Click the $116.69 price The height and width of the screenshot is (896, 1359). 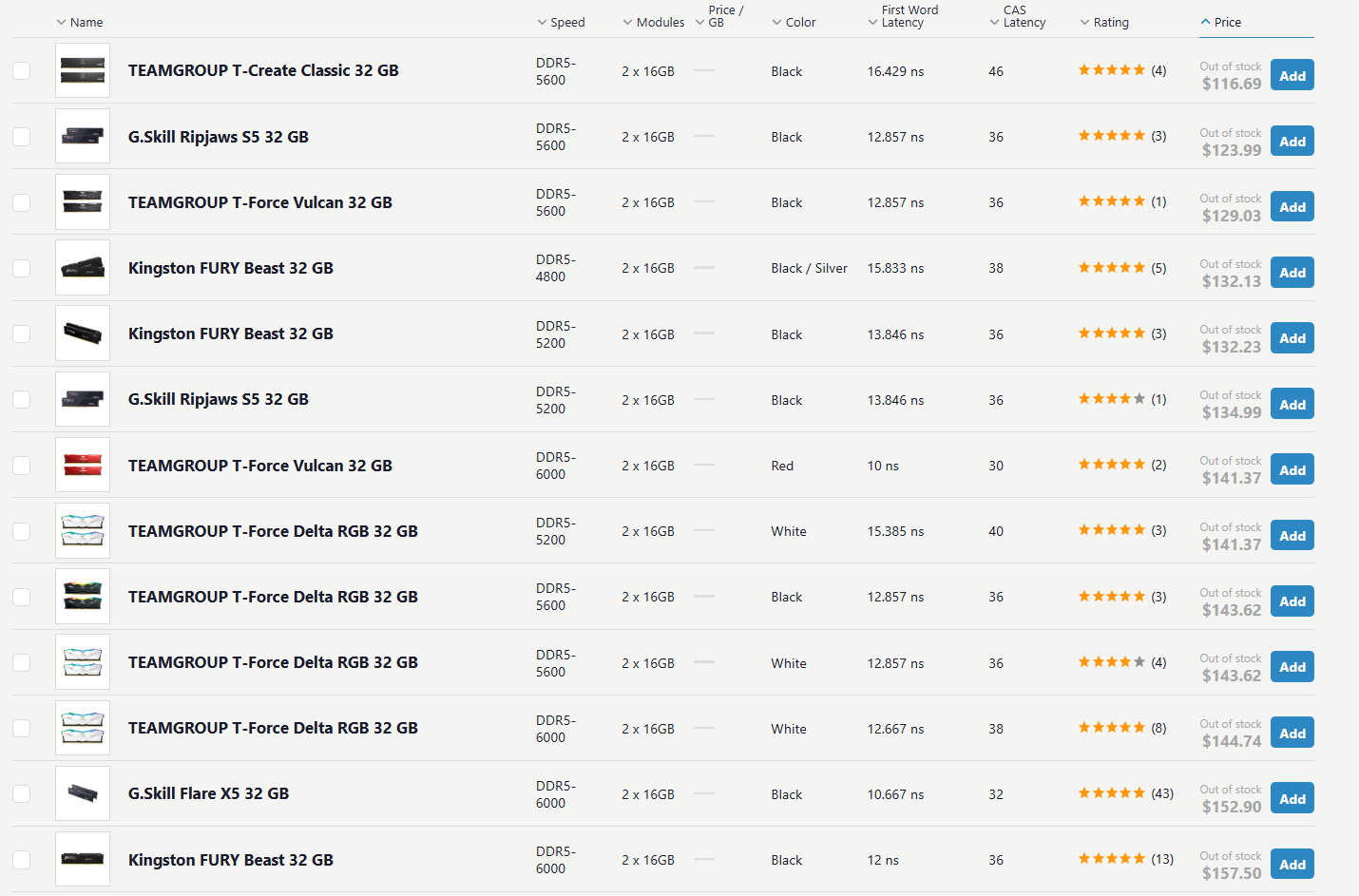tap(1232, 84)
